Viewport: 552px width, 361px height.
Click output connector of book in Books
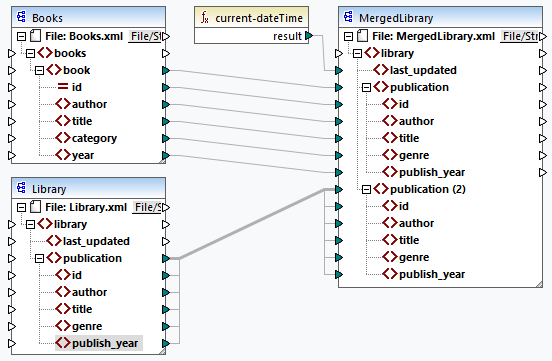tap(166, 70)
